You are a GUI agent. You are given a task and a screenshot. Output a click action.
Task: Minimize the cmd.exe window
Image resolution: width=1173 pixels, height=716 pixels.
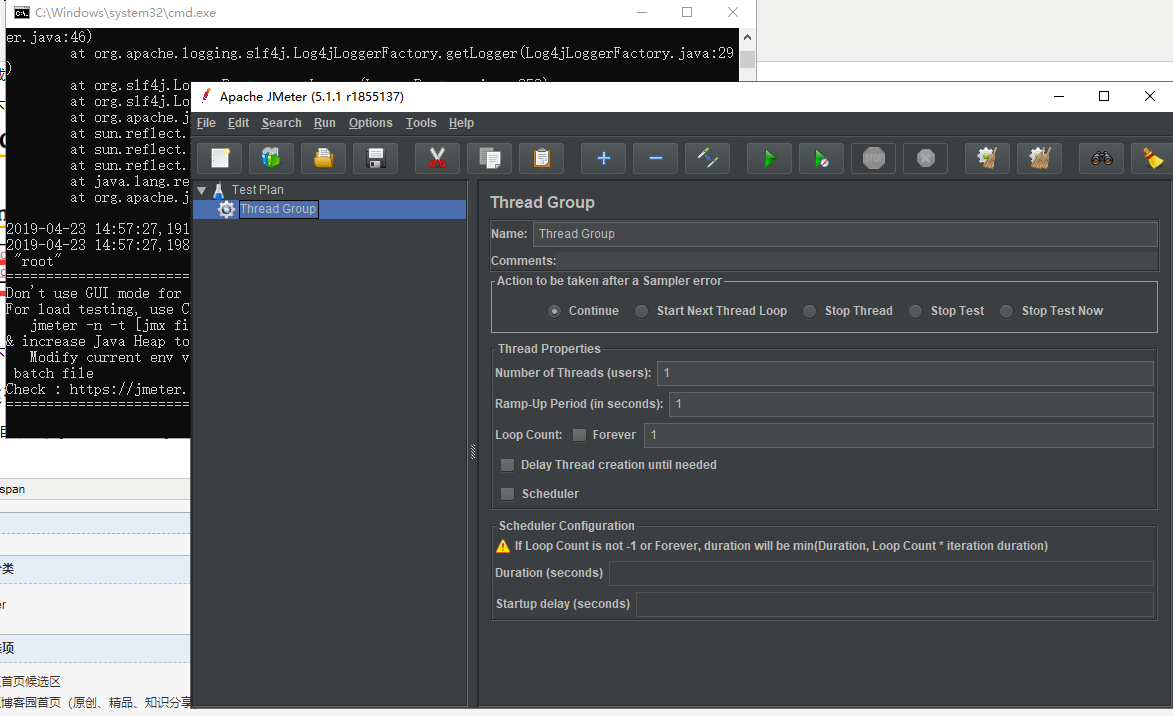click(x=642, y=12)
